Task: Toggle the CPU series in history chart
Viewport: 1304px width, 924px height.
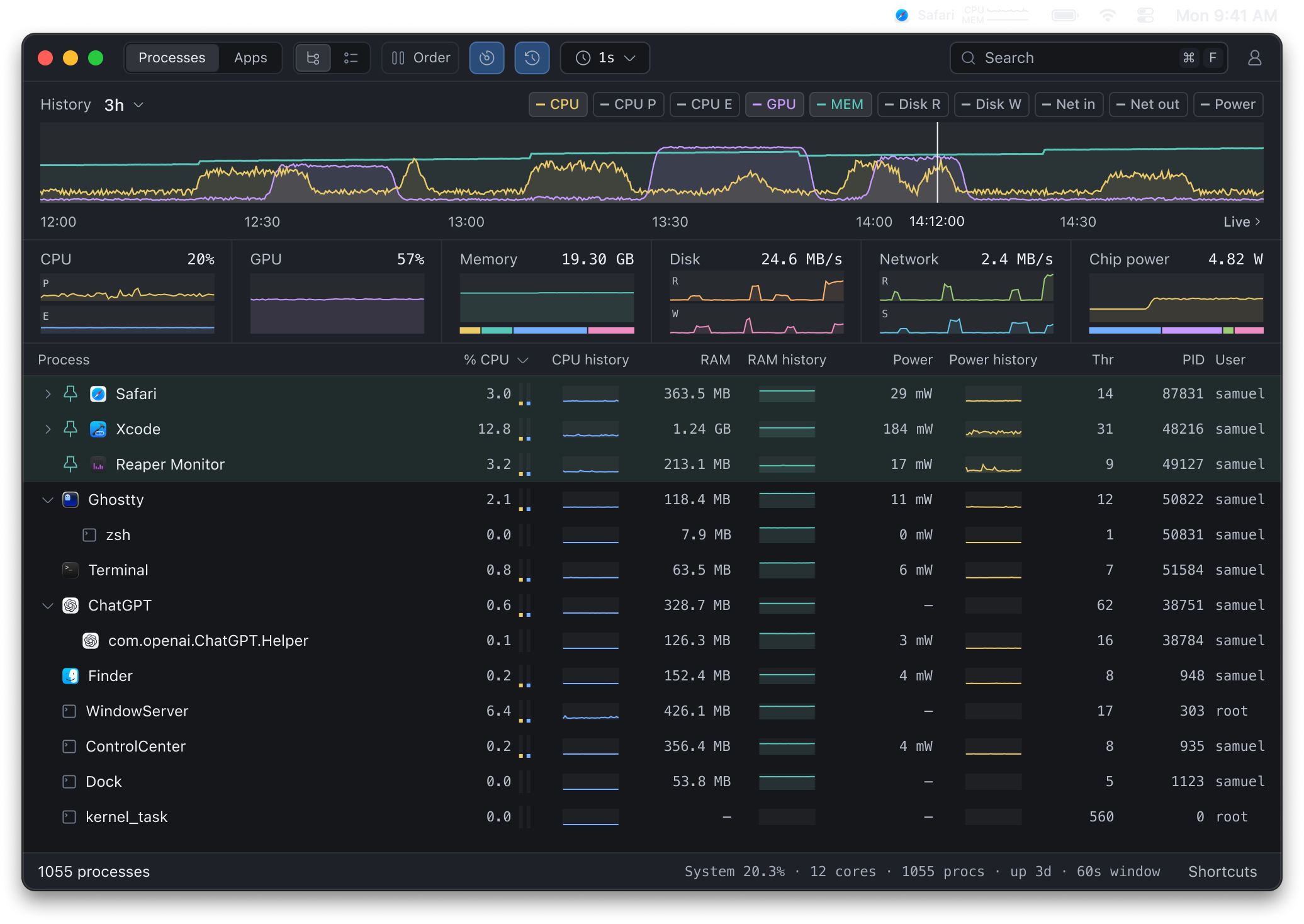Action: point(558,104)
